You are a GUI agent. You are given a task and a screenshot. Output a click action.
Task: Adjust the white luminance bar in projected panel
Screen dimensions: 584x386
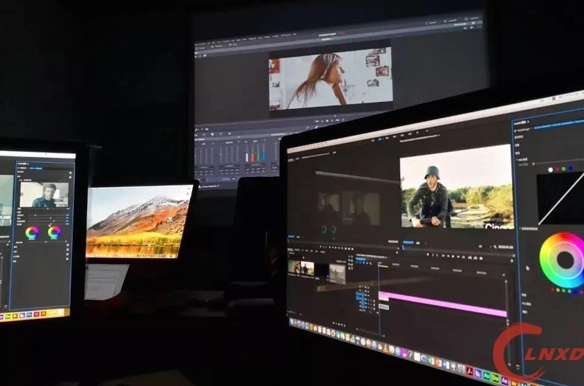[x=246, y=158]
